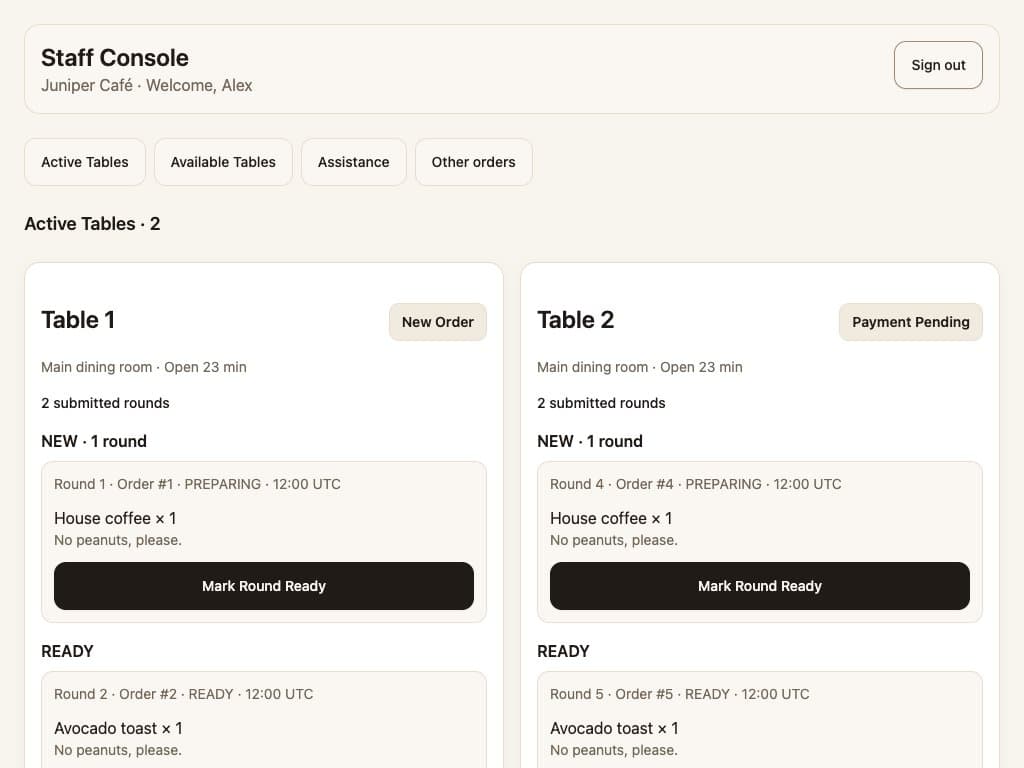Select the Table 1 title

click(x=78, y=320)
